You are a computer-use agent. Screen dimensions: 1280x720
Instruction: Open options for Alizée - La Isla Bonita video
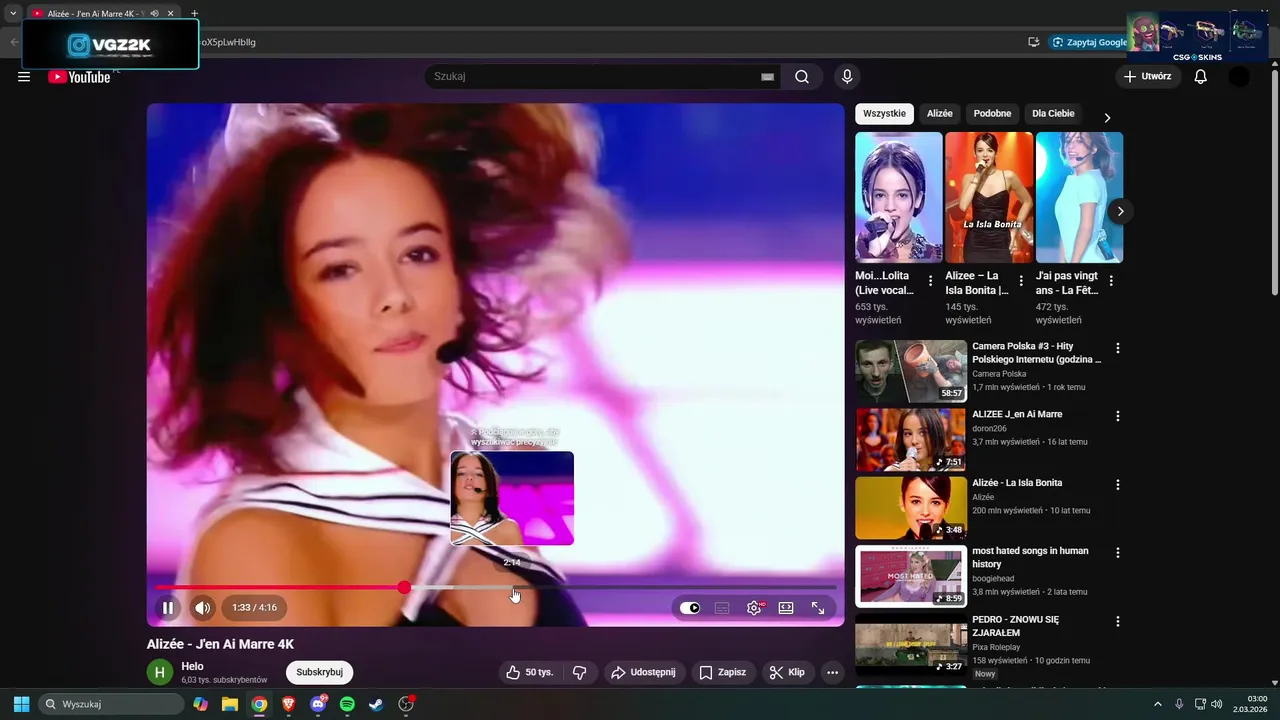(1118, 485)
